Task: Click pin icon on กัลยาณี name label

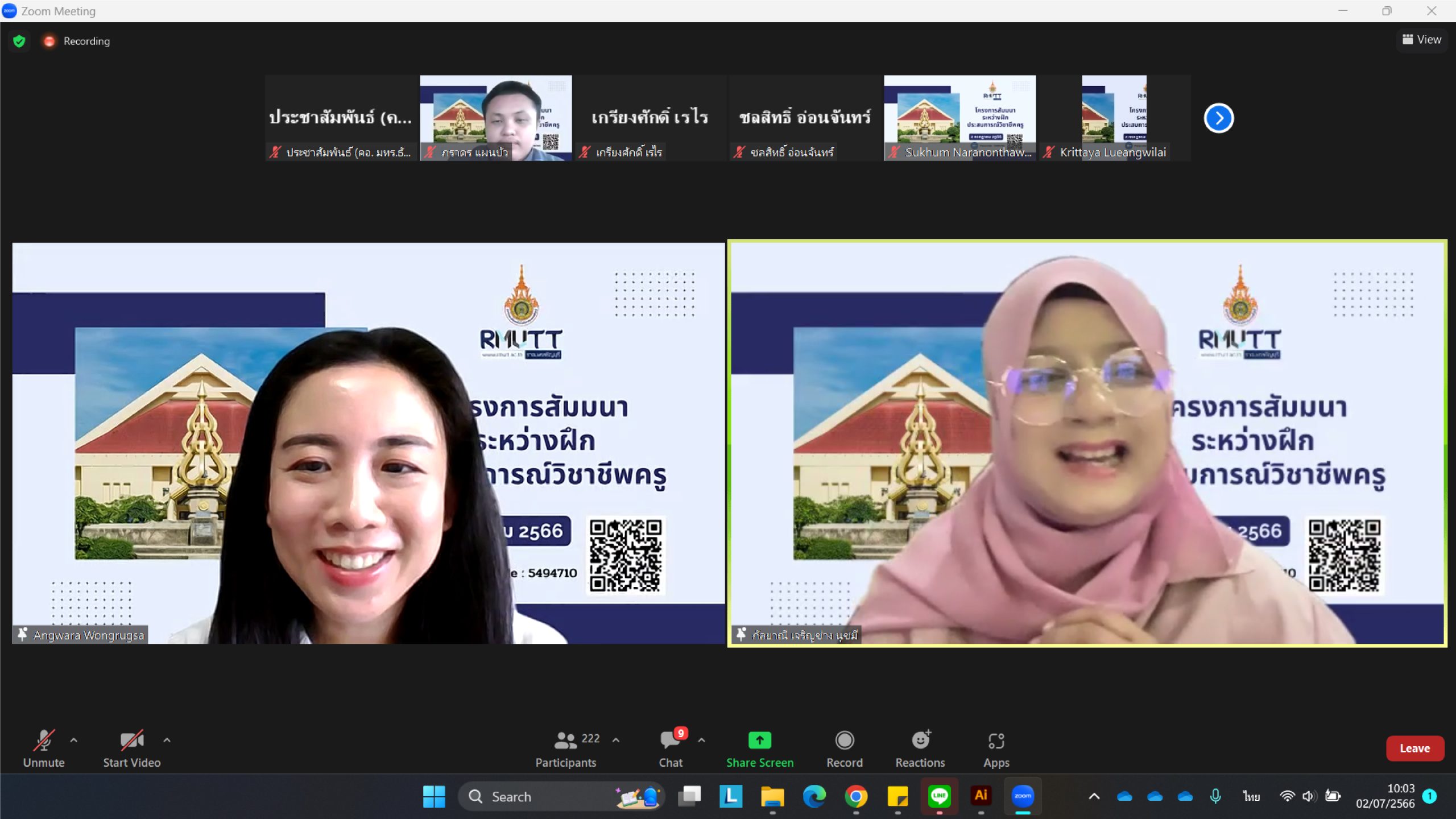Action: click(741, 634)
